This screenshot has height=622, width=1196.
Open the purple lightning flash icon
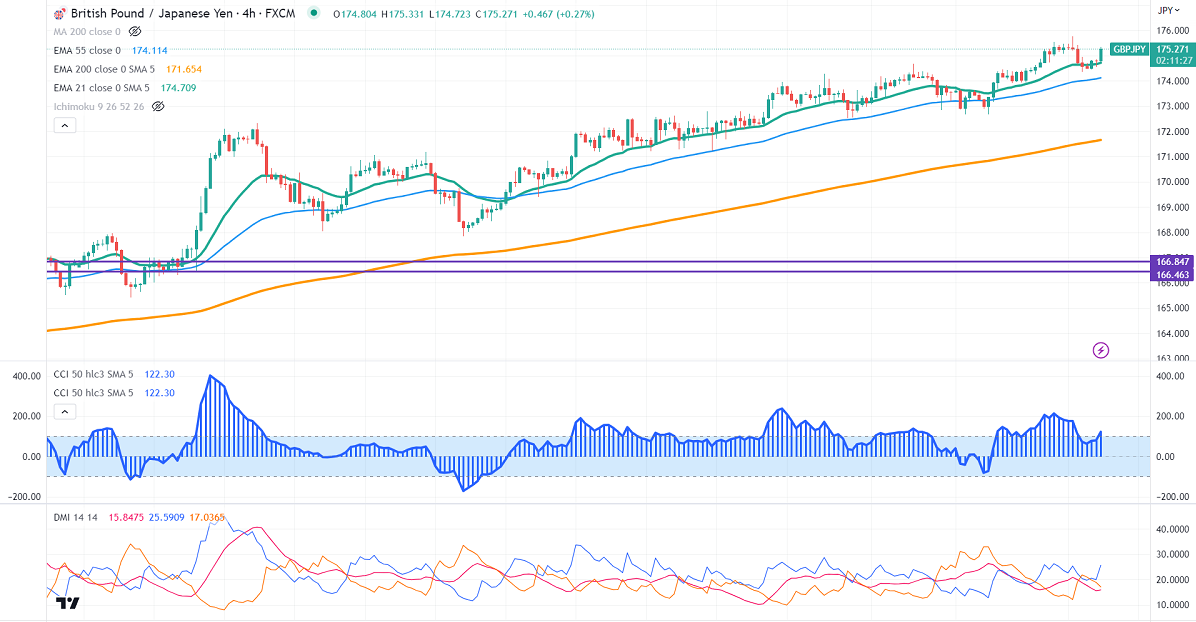coord(1101,350)
